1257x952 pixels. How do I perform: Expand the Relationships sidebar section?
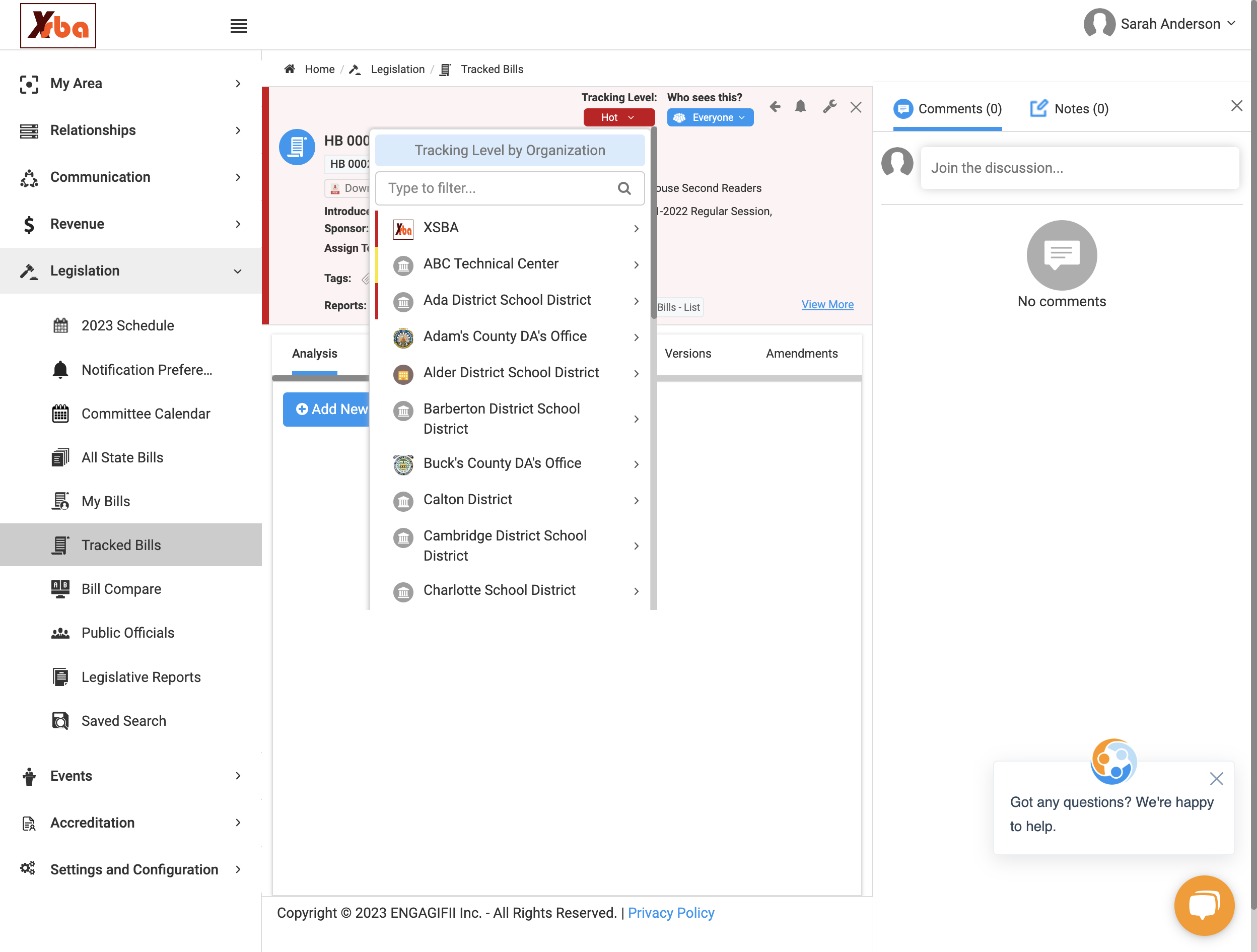131,130
